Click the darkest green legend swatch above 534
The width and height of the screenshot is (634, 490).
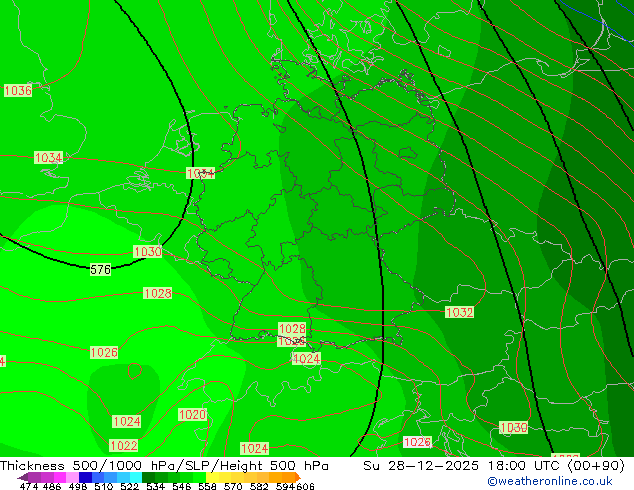(x=148, y=477)
